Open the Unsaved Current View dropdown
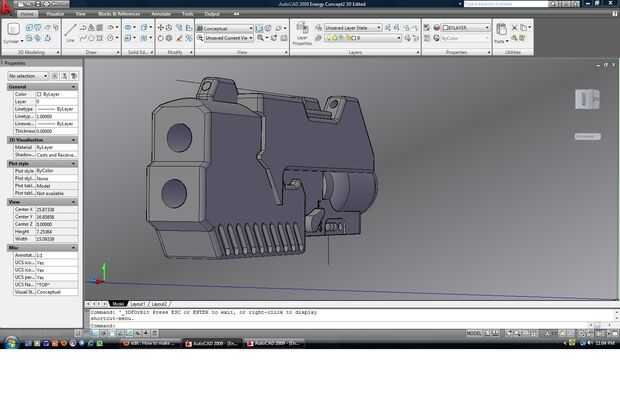The width and height of the screenshot is (620, 408). [x=228, y=38]
